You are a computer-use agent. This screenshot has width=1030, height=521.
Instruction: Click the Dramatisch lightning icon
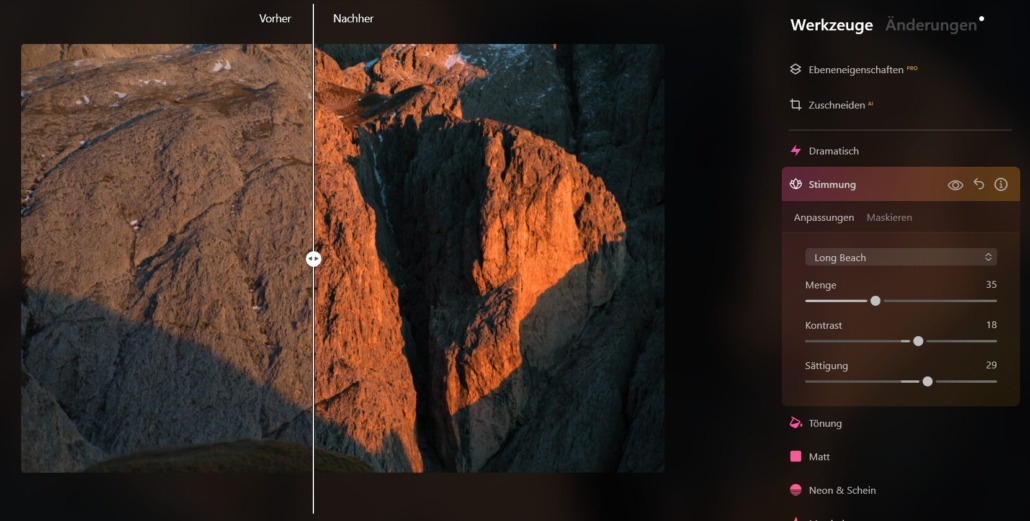pyautogui.click(x=796, y=151)
